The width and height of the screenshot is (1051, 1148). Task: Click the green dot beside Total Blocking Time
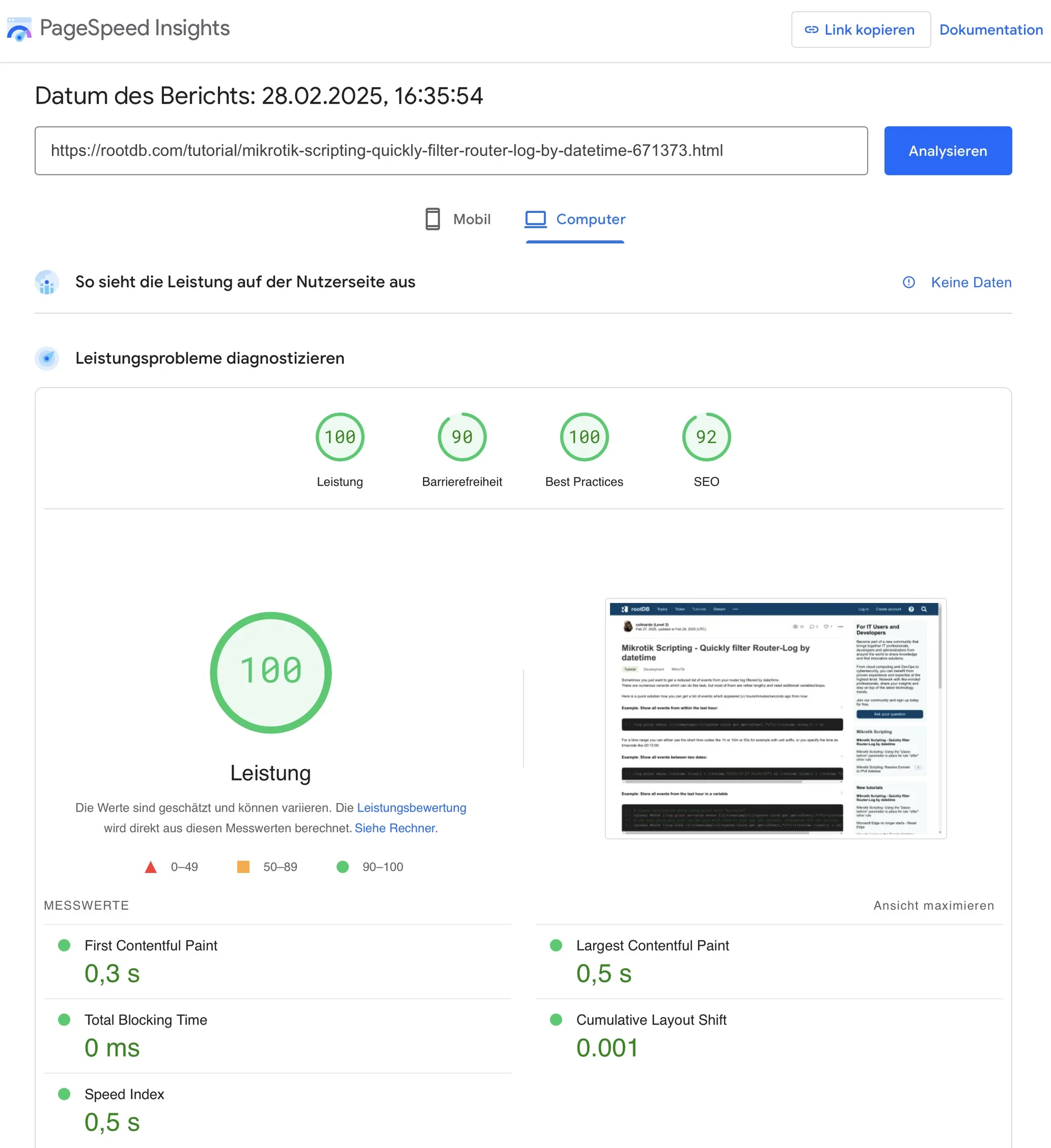coord(64,1019)
